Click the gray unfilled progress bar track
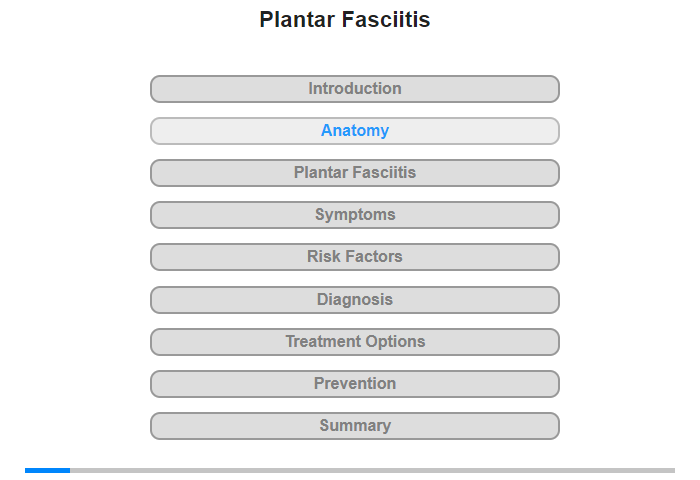The image size is (700, 480). [x=372, y=470]
